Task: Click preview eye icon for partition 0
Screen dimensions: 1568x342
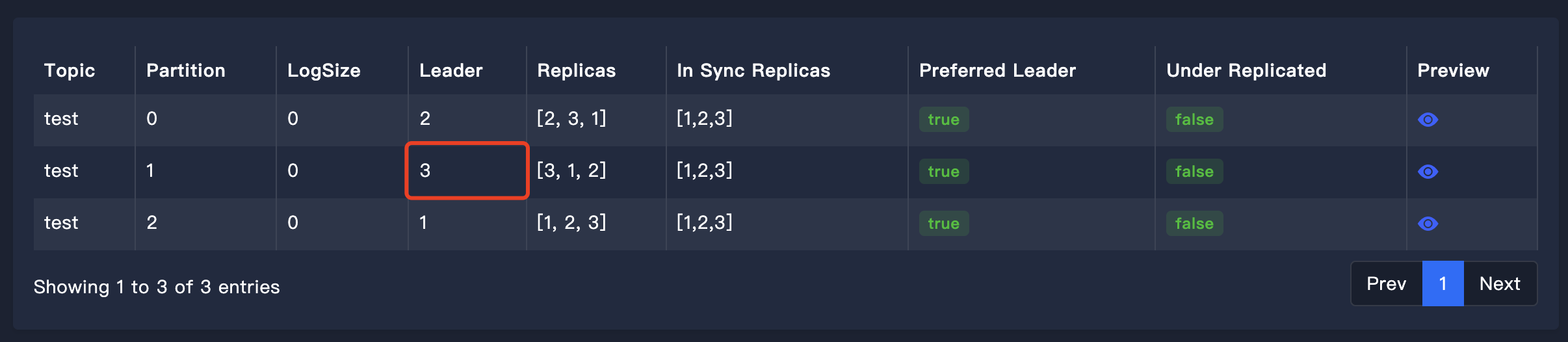Action: pos(1428,120)
